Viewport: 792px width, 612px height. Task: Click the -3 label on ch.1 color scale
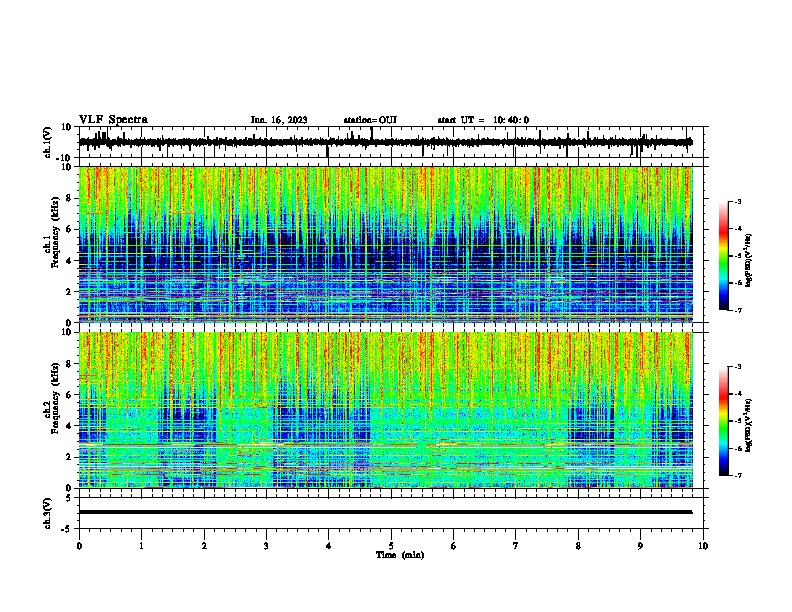pyautogui.click(x=738, y=202)
